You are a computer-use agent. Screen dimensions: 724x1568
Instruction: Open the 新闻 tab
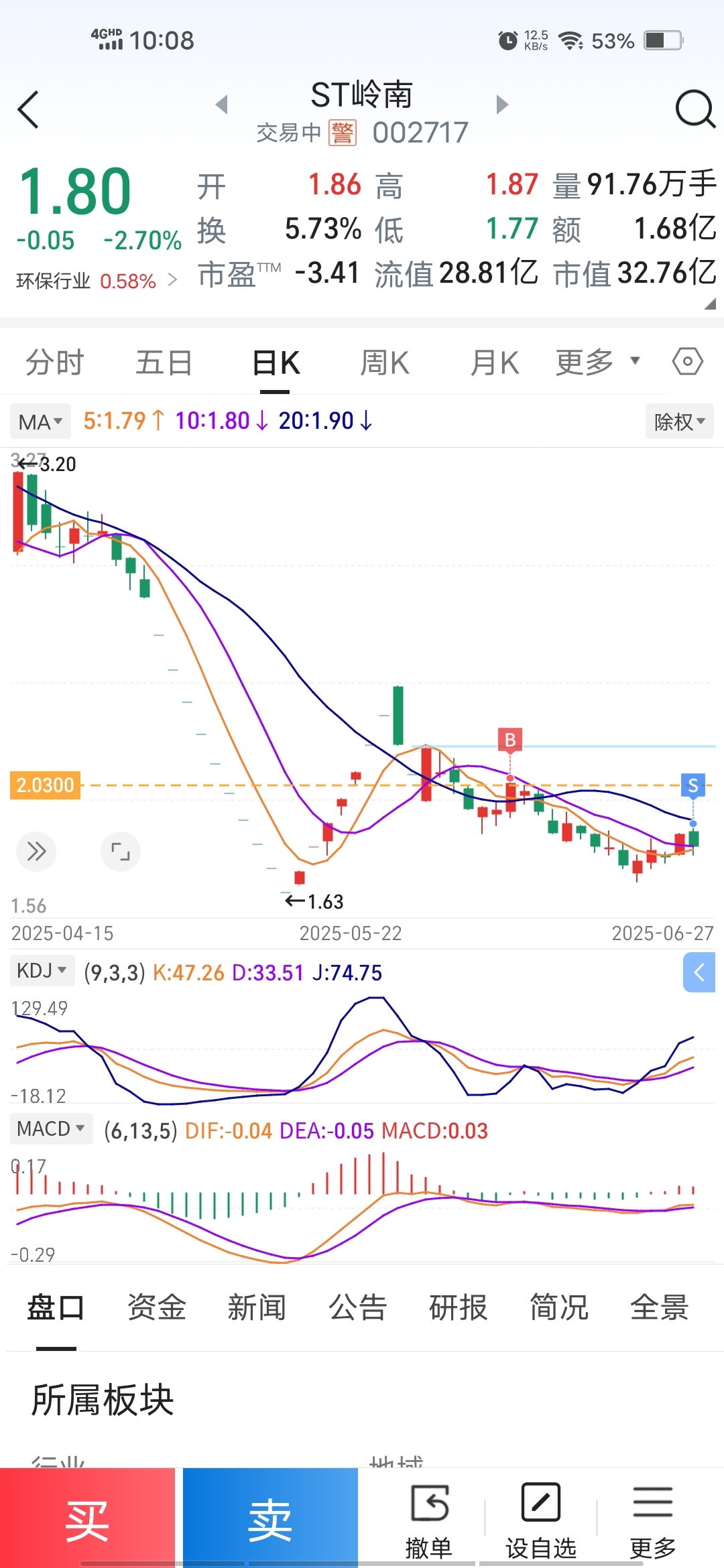coord(257,1307)
